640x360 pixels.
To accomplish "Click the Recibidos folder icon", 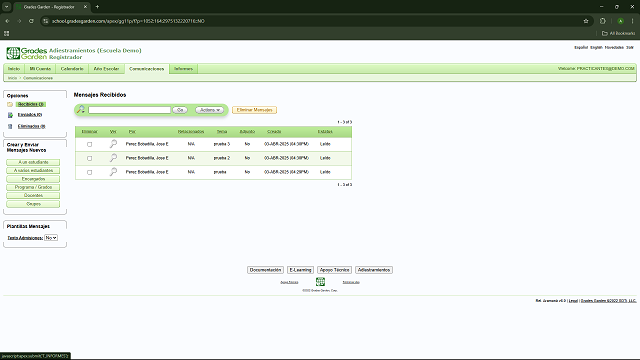I will [x=10, y=104].
